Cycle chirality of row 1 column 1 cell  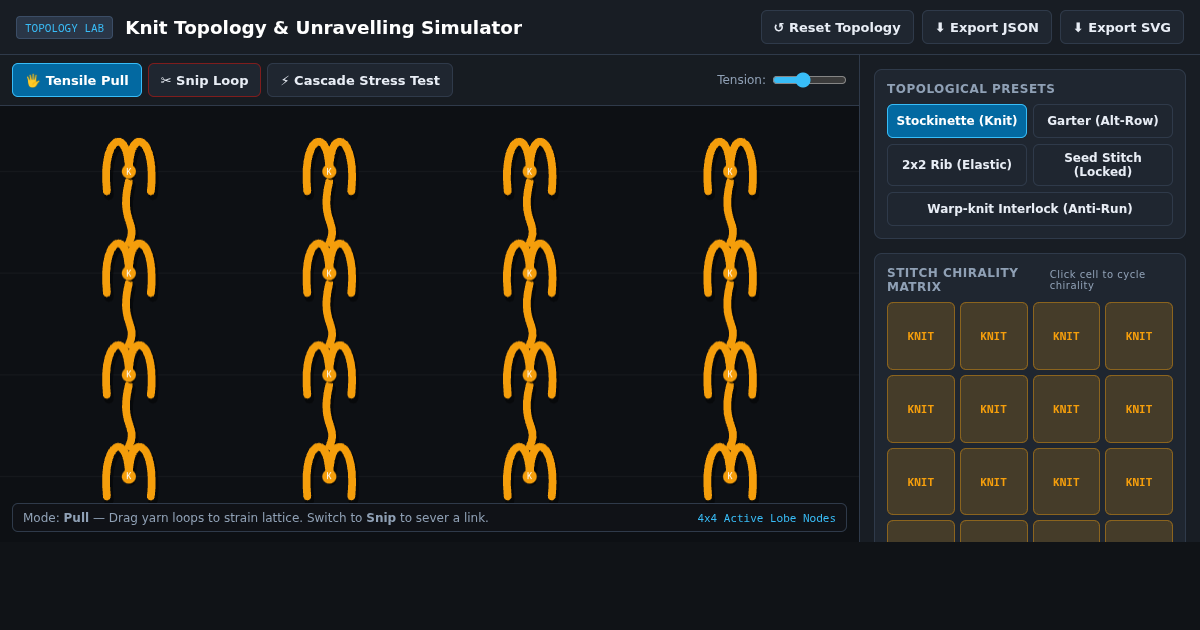(920, 336)
